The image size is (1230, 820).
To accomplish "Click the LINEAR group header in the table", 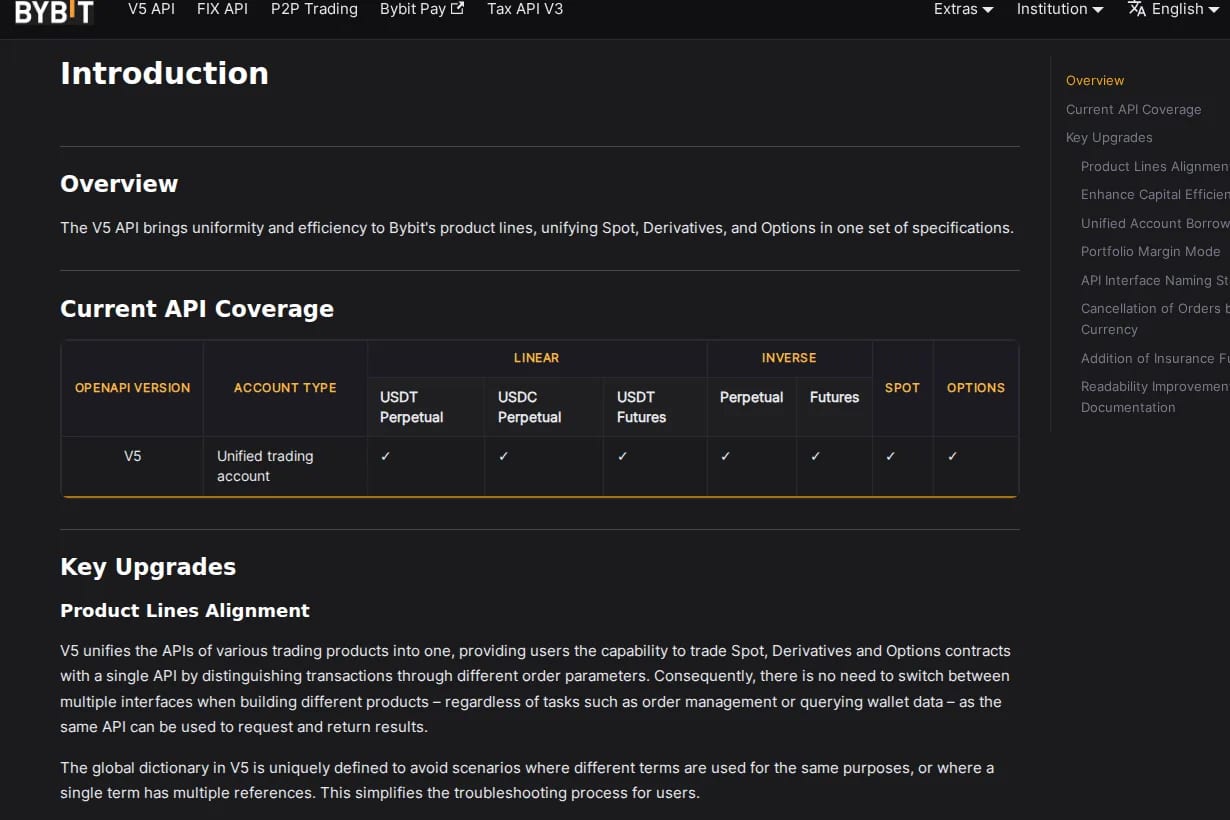I will tap(537, 358).
